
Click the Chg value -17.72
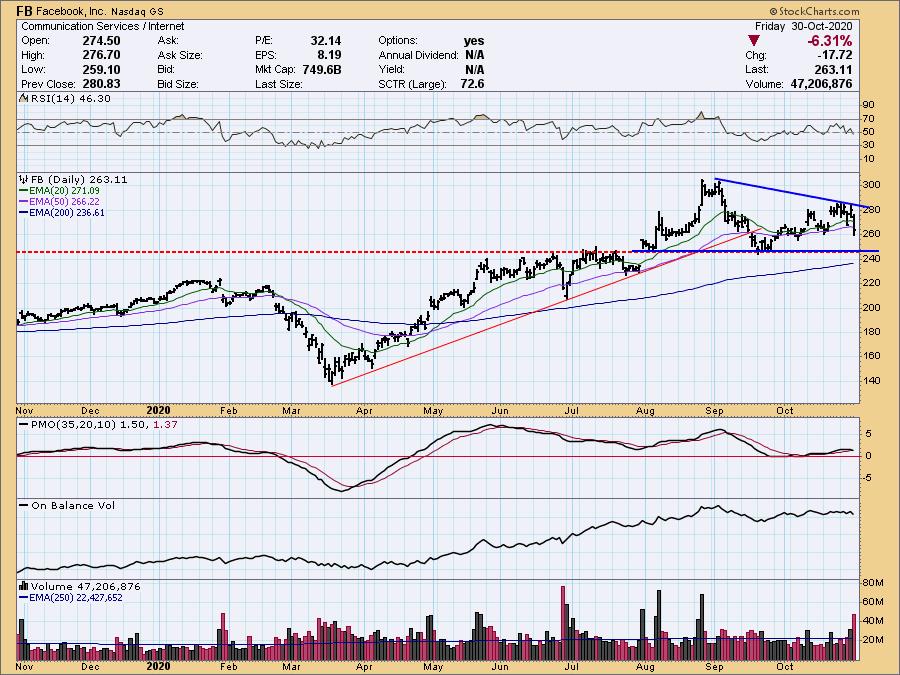click(834, 55)
